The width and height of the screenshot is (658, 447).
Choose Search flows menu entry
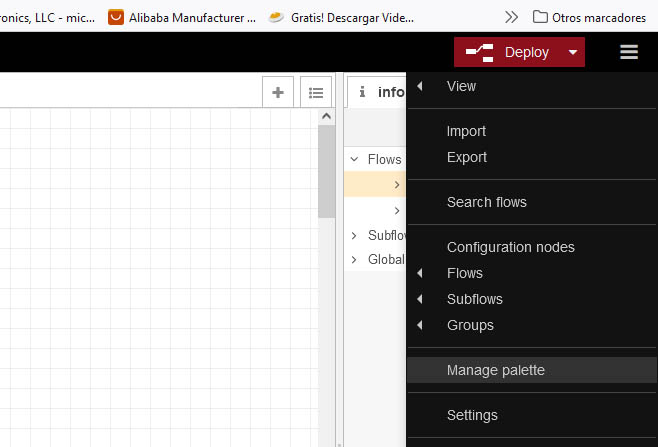[x=532, y=202]
